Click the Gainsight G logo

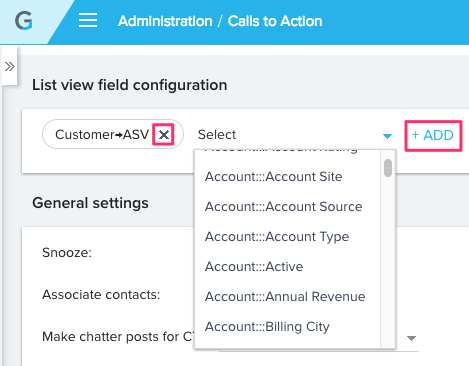click(x=24, y=21)
